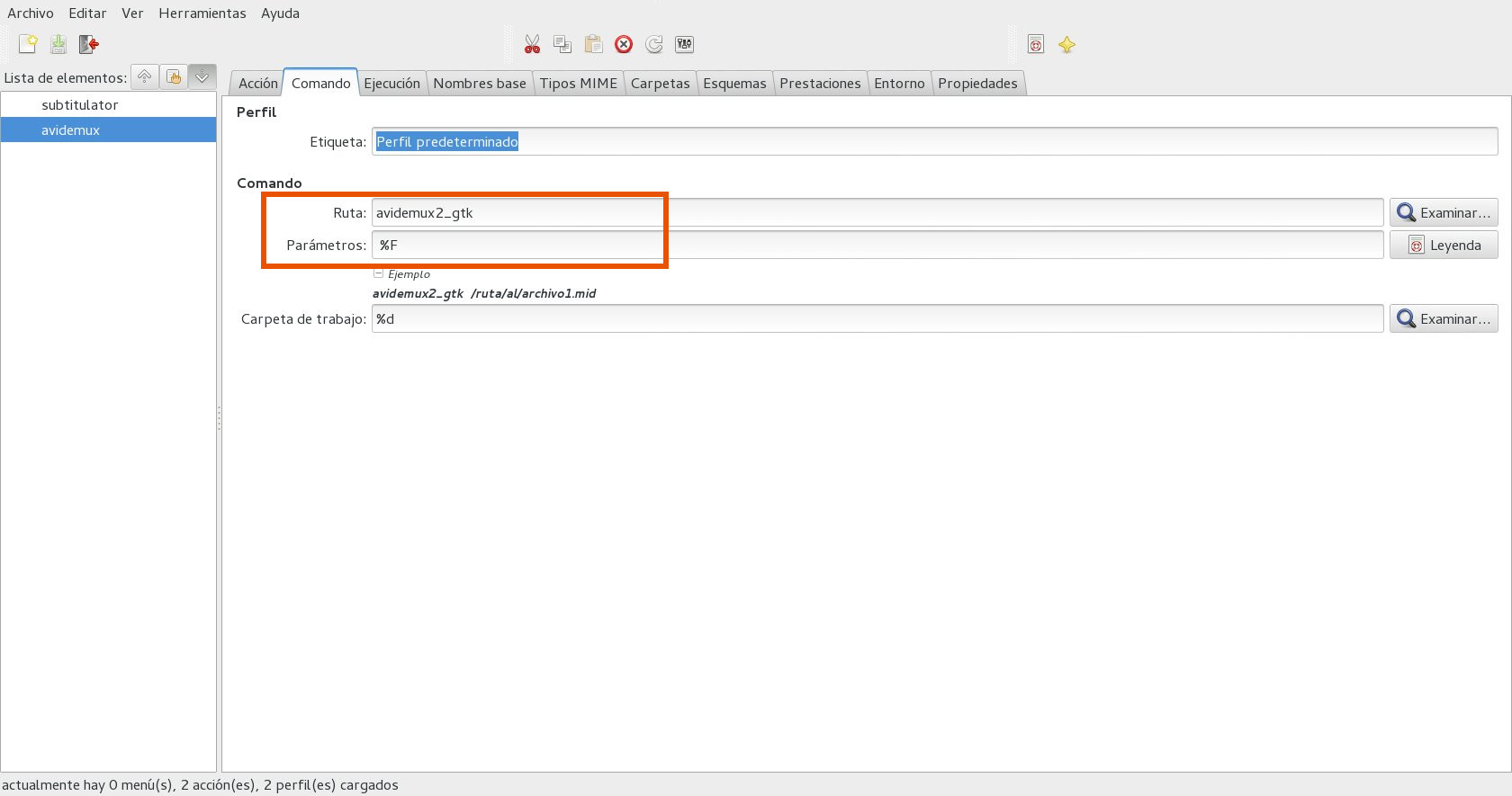Click the save items icon
Image resolution: width=1512 pixels, height=796 pixels.
pyautogui.click(x=58, y=44)
